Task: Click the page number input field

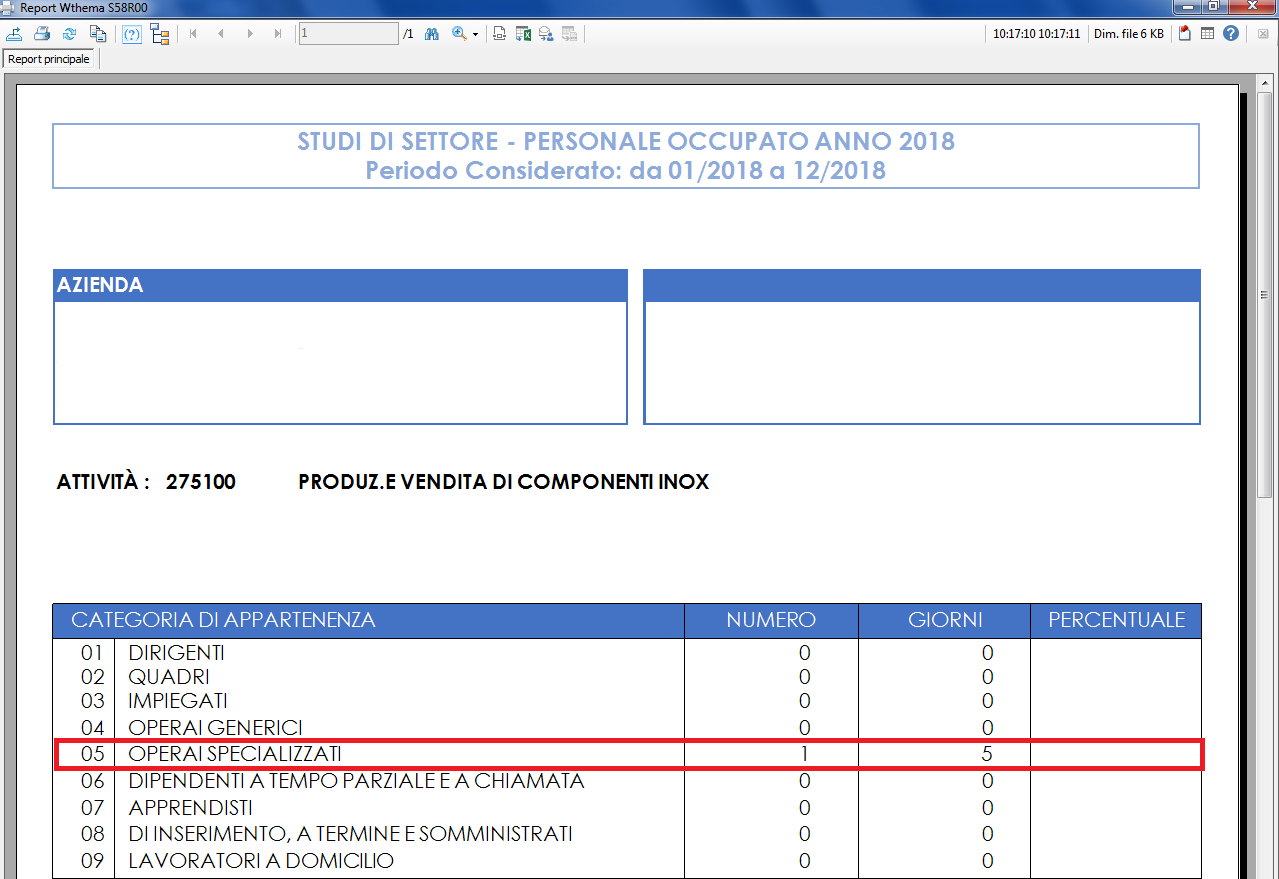Action: click(348, 34)
